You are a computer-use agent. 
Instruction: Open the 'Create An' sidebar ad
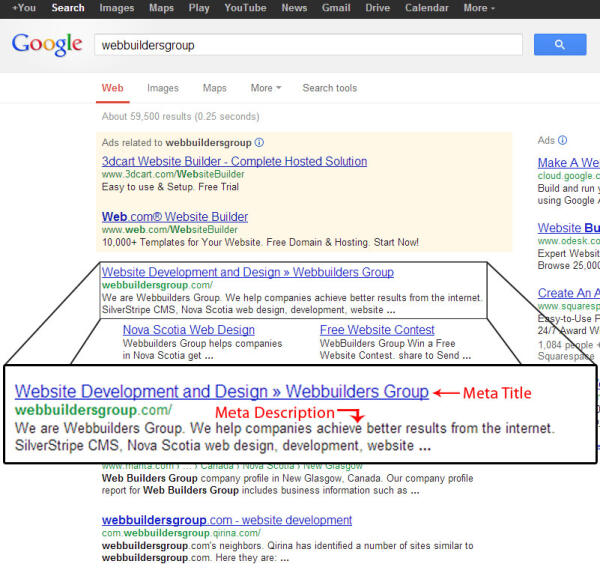(x=568, y=293)
